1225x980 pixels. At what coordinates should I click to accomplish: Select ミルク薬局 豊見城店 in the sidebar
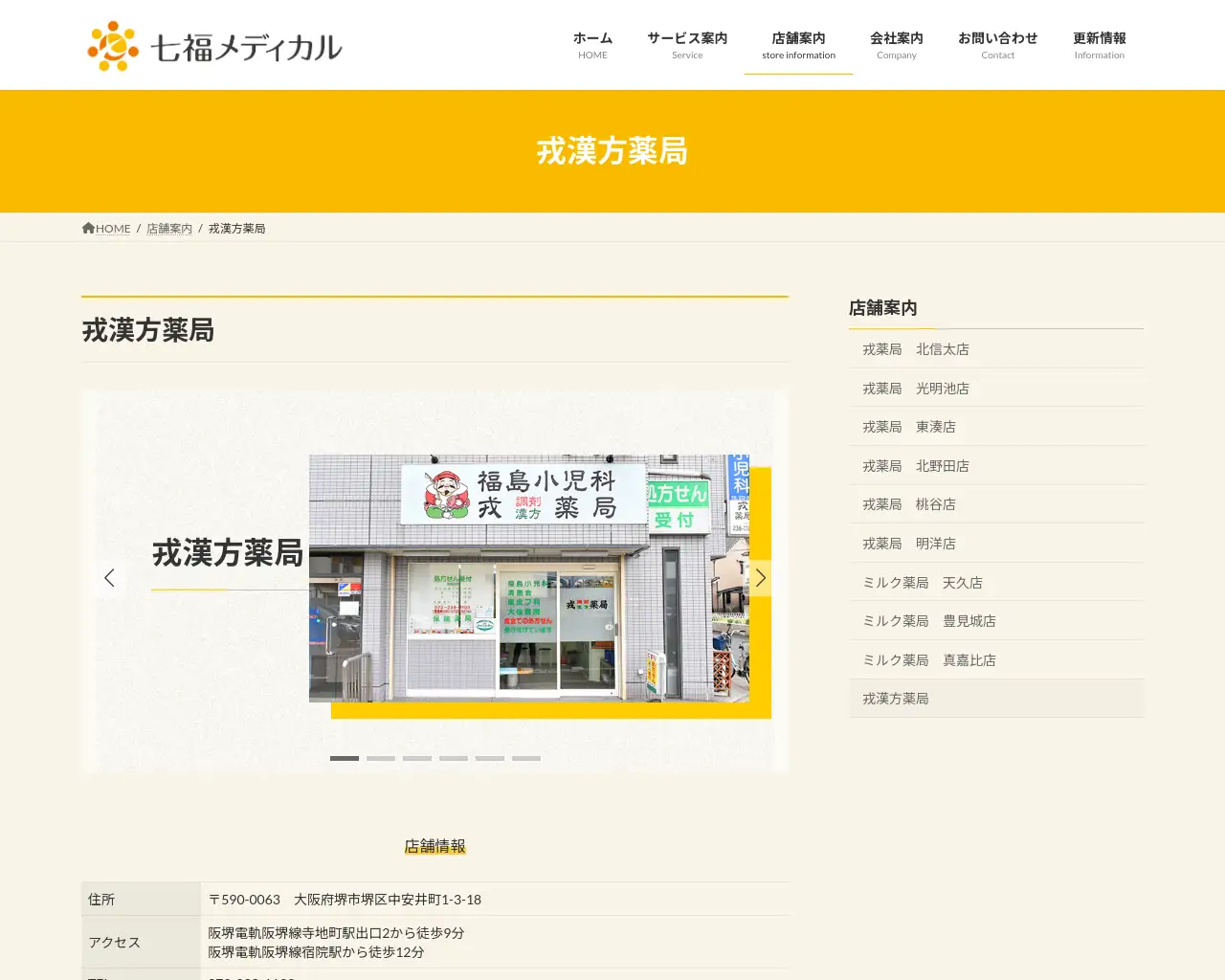coord(995,620)
